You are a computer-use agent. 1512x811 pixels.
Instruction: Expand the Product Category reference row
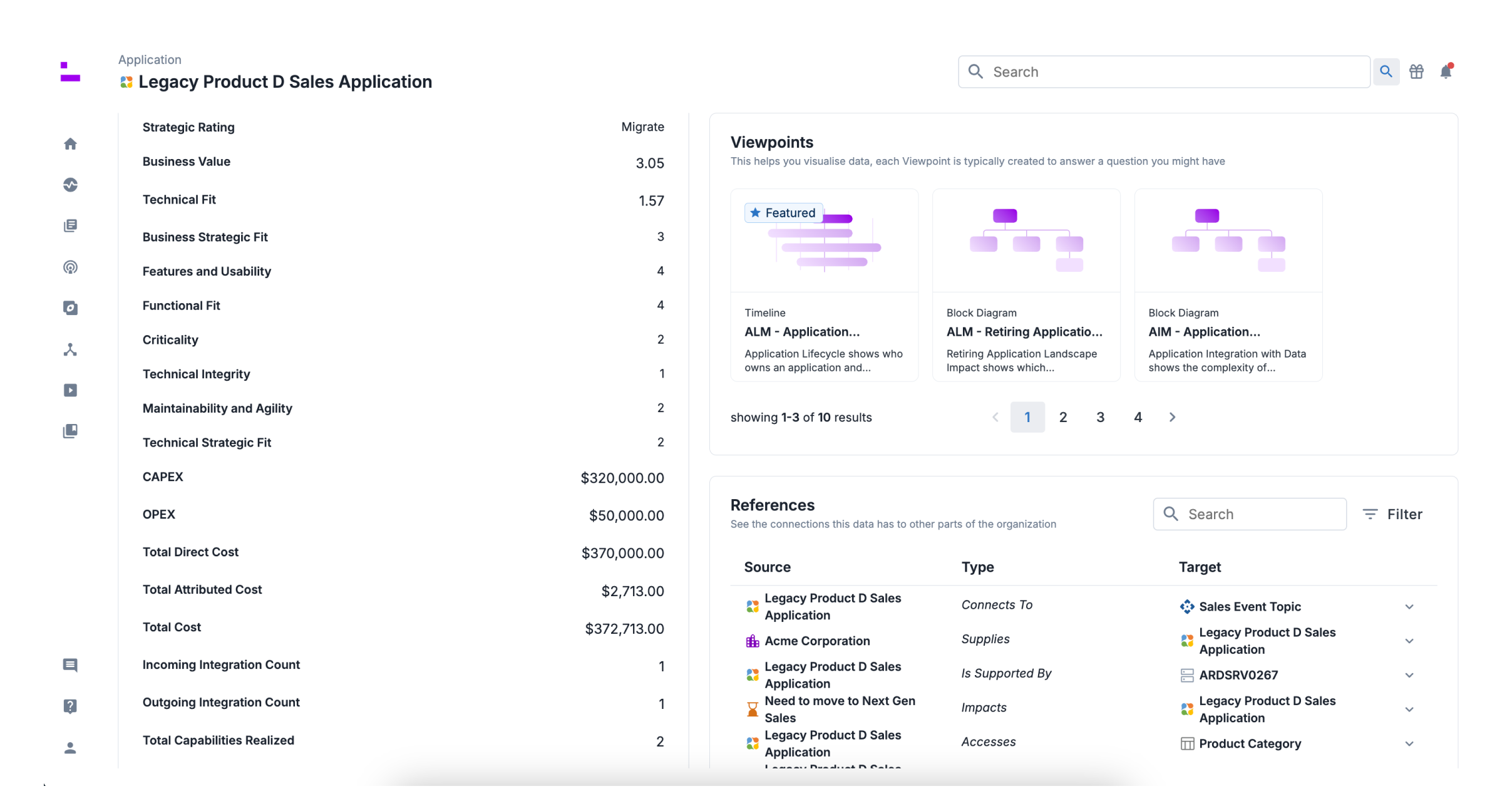(1409, 743)
